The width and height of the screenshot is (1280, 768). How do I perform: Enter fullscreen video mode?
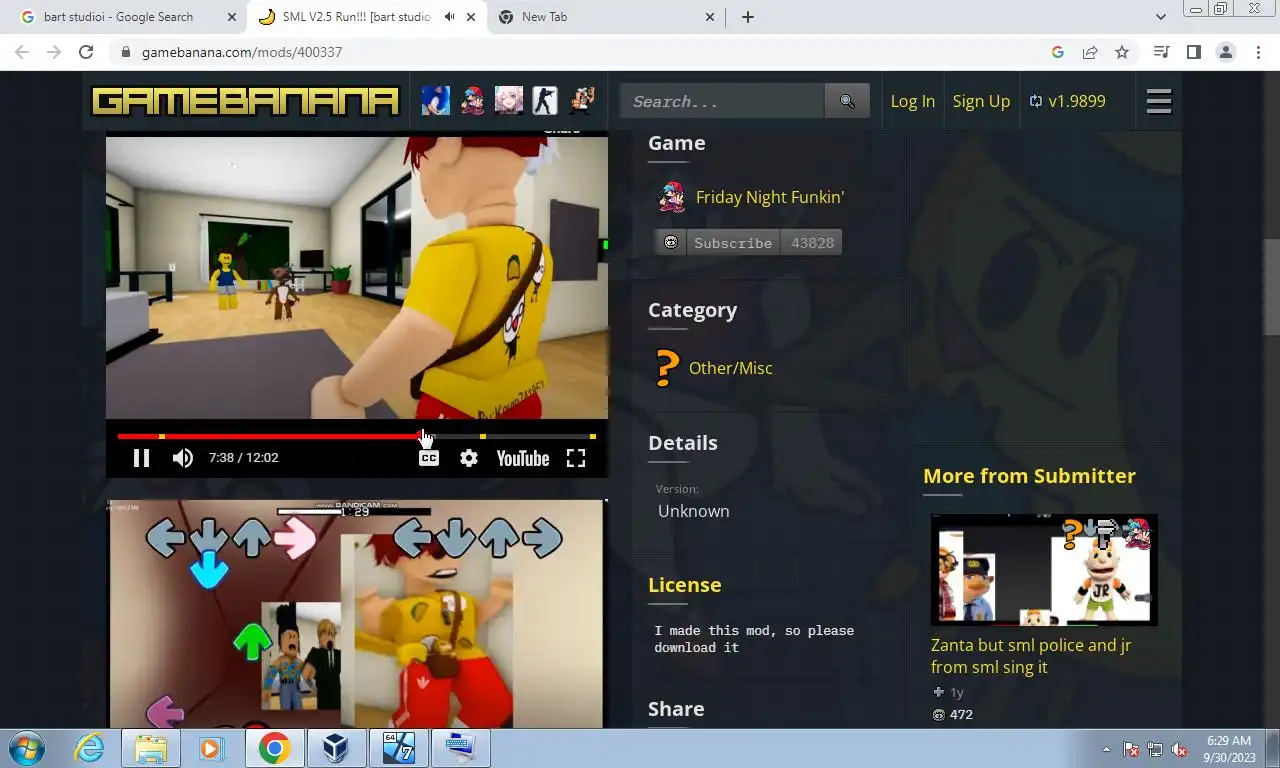[x=576, y=458]
